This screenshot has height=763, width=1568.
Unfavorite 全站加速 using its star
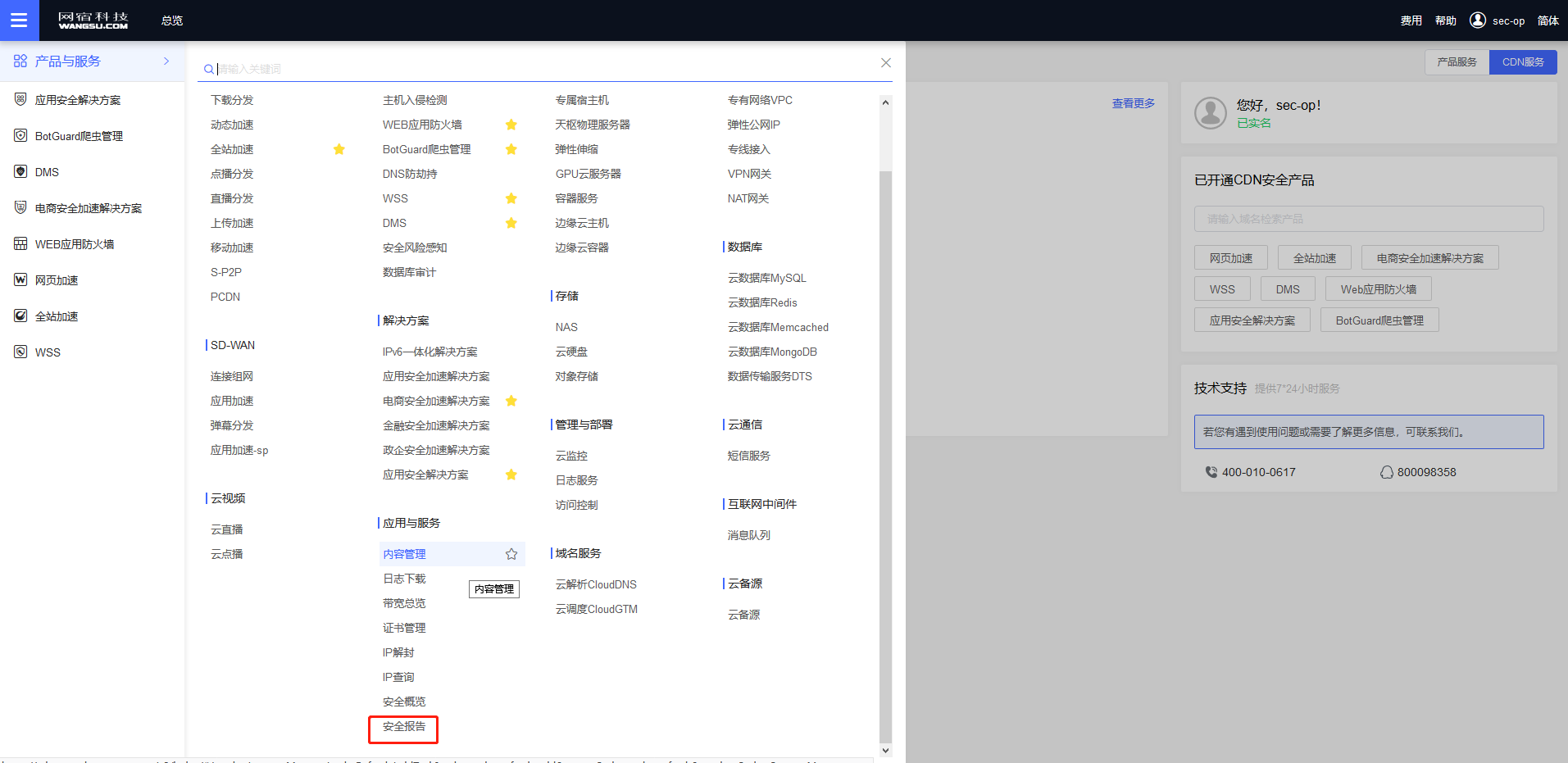point(339,149)
